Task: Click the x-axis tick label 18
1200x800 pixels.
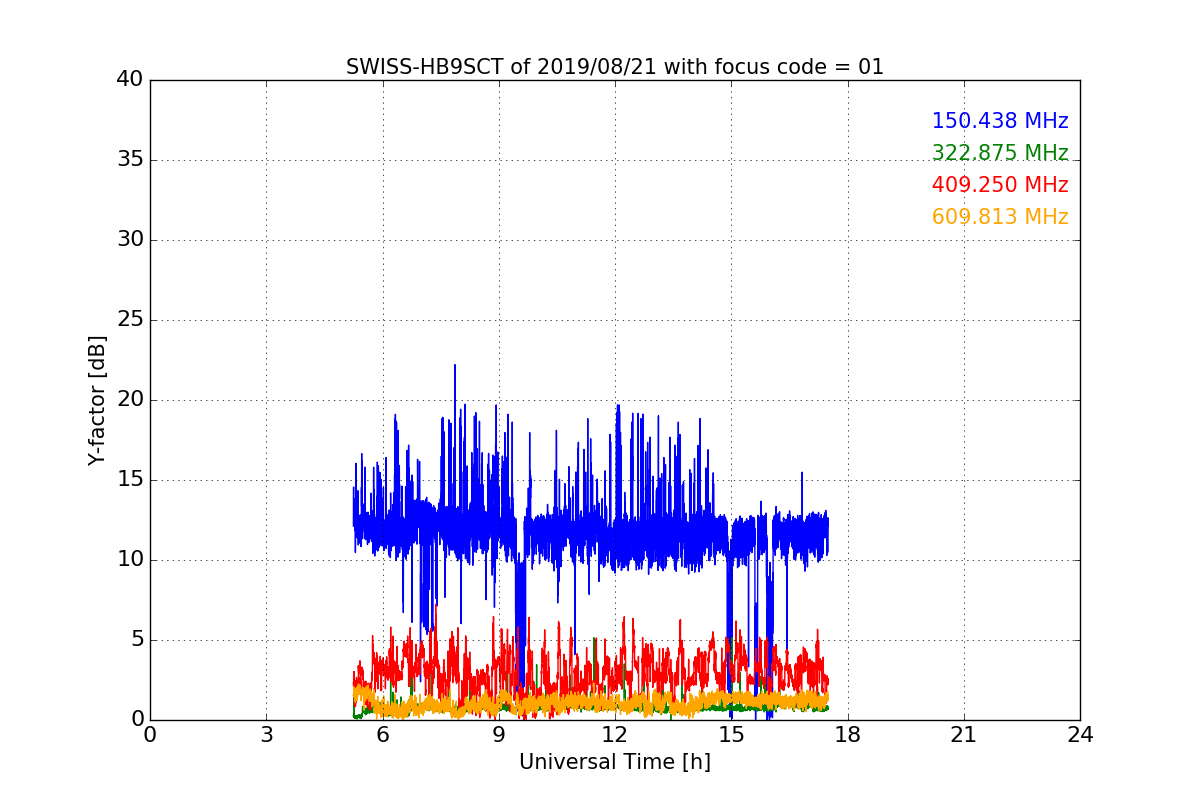Action: pos(848,735)
